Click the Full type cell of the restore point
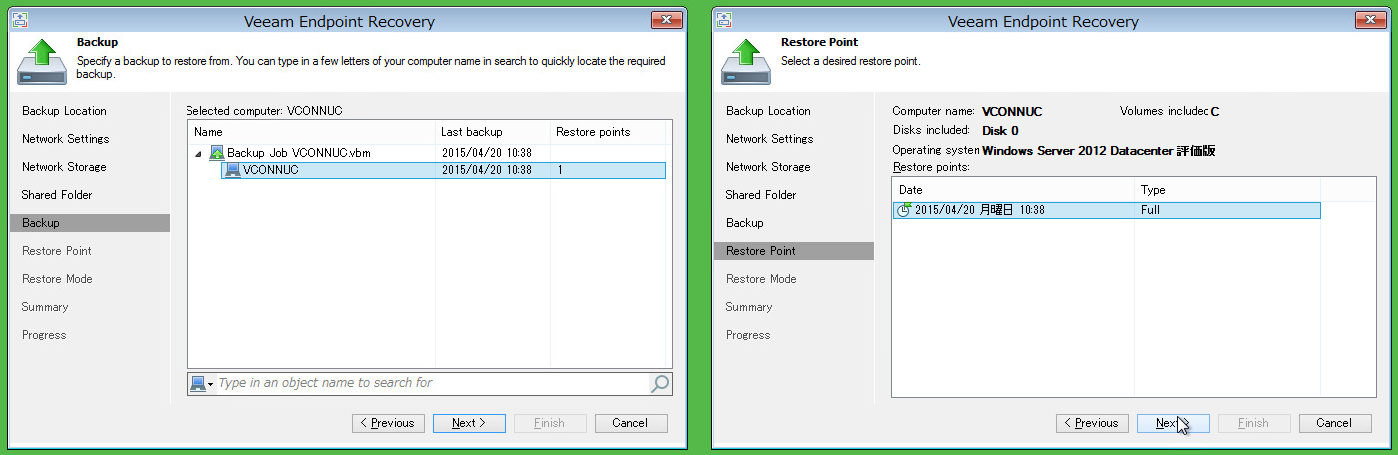The width and height of the screenshot is (1398, 455). pos(1150,210)
